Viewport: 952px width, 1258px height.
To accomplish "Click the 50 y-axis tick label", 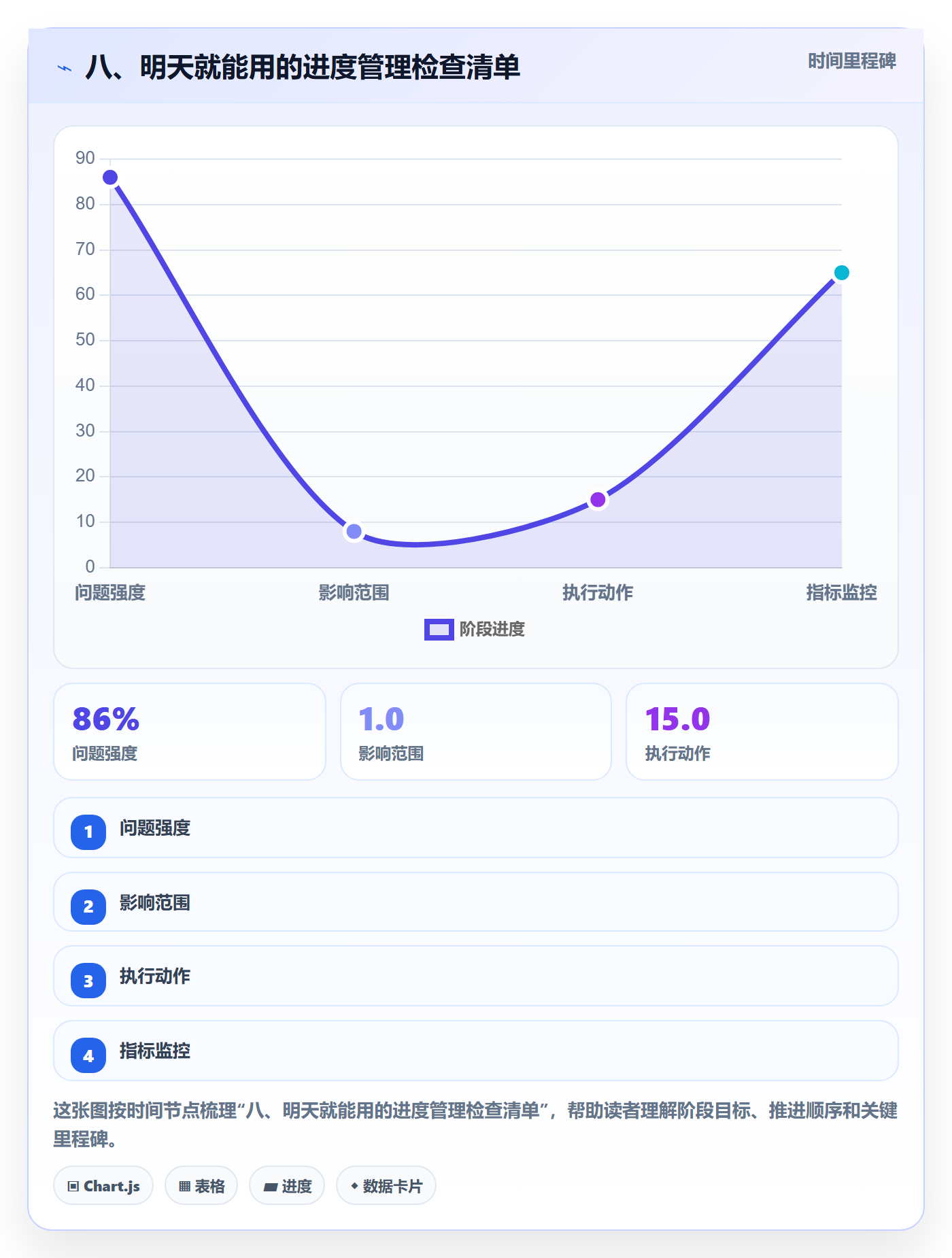I will point(85,340).
